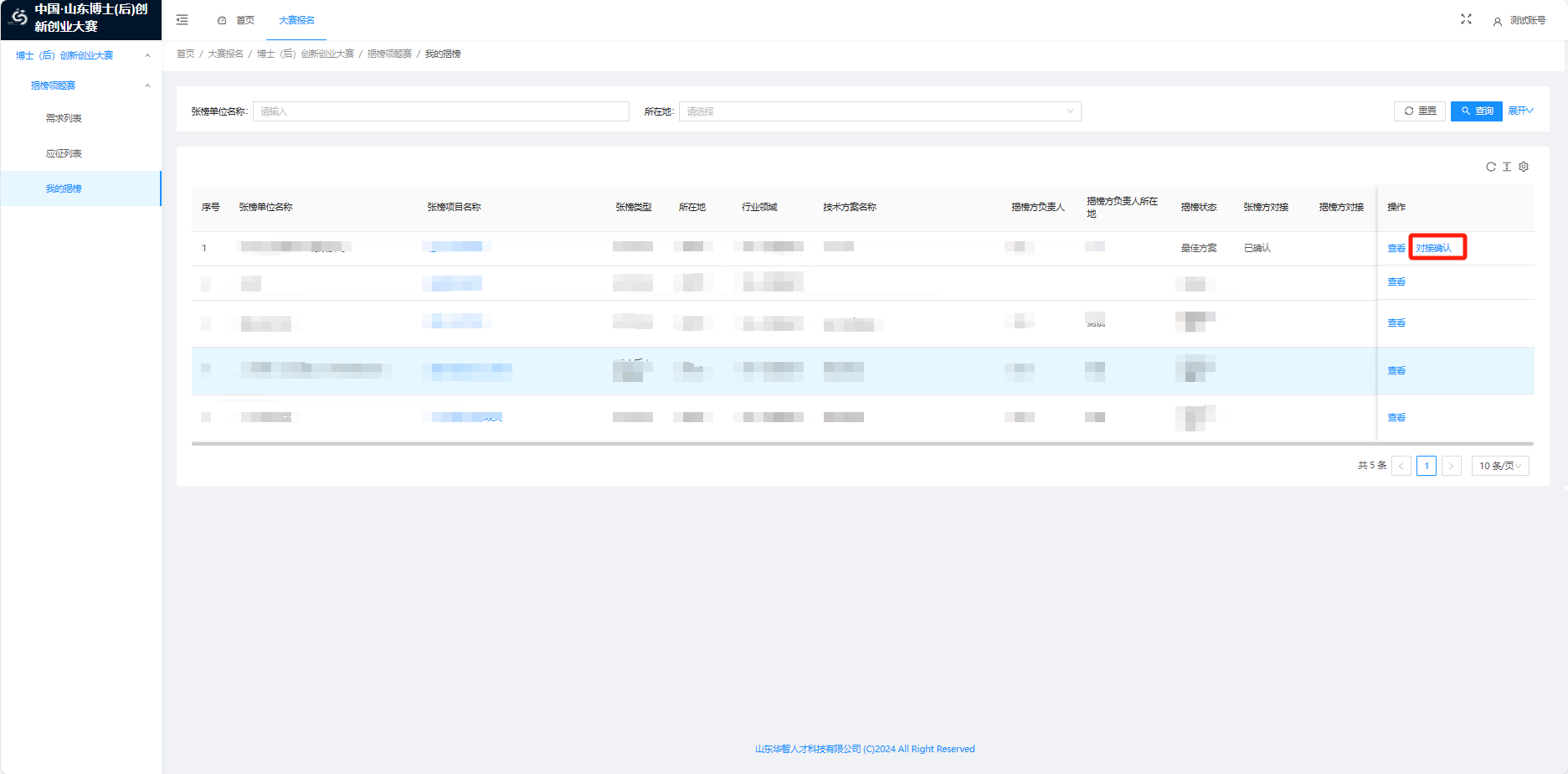Open the 所在地 location dropdown
The height and width of the screenshot is (774, 1568).
point(879,111)
